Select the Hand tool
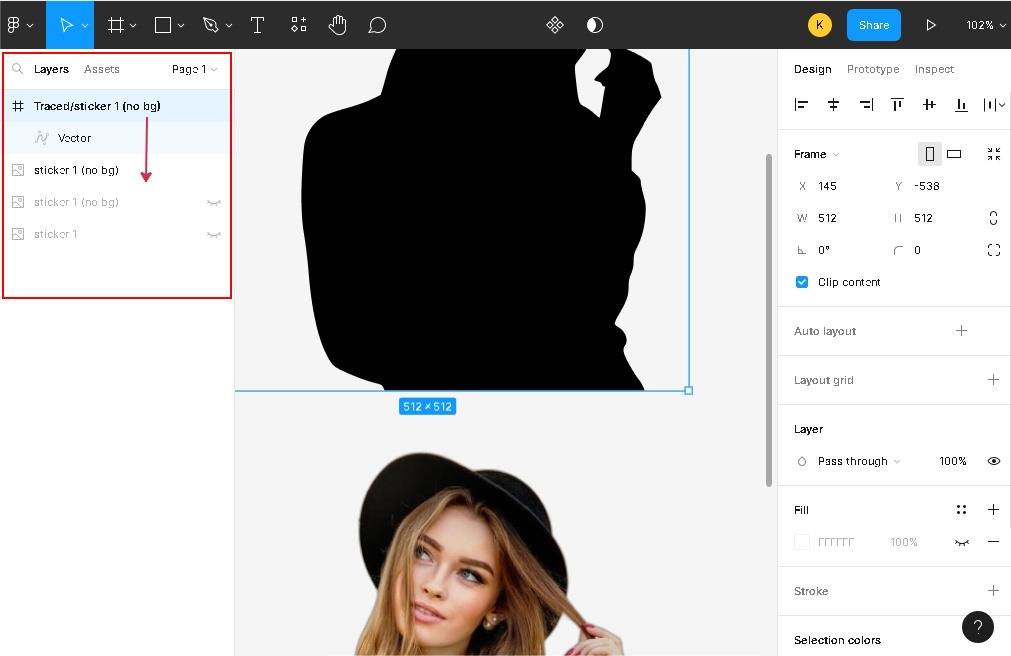1011x656 pixels. coord(338,25)
